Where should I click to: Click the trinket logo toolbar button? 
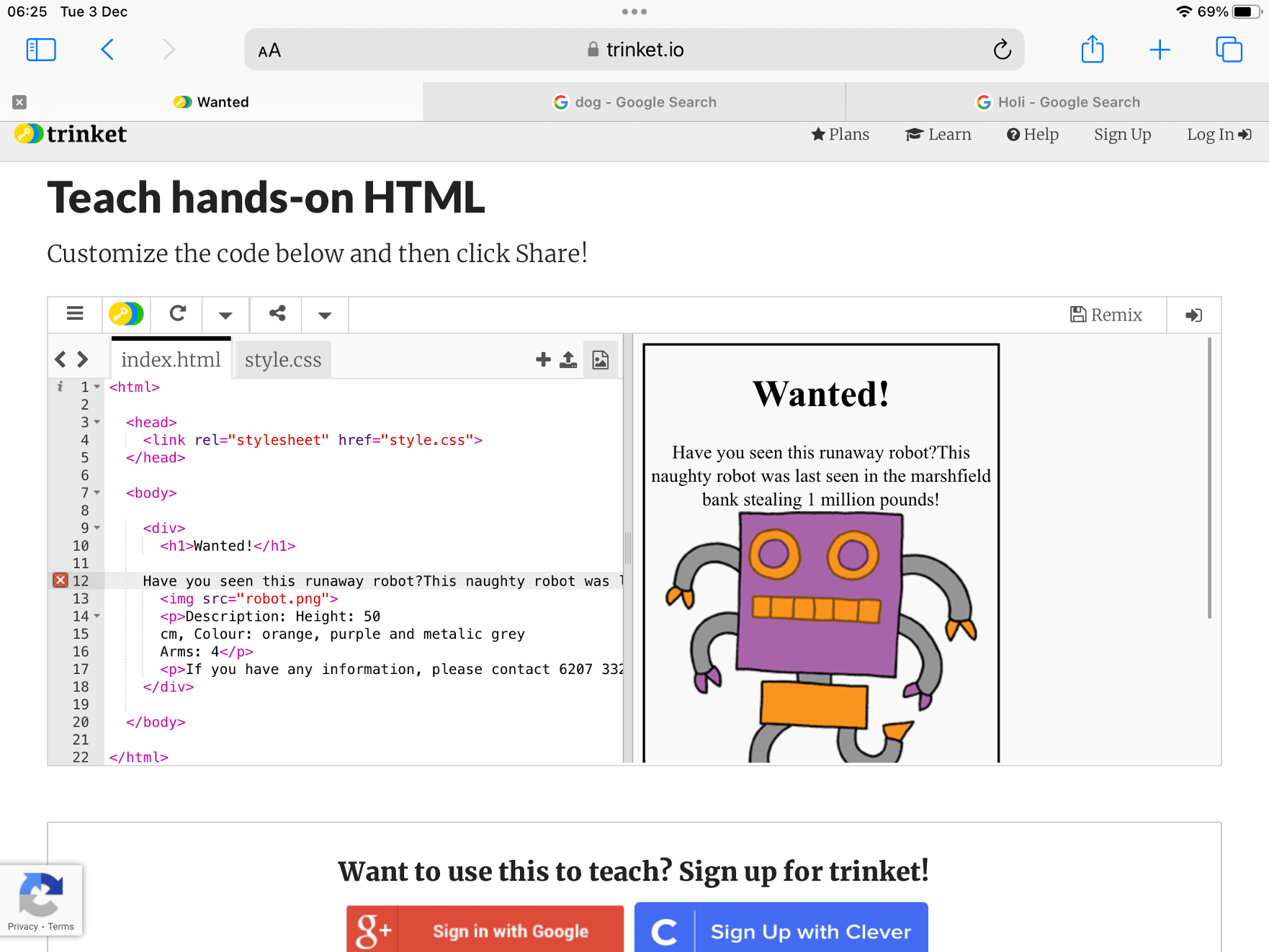pos(126,315)
